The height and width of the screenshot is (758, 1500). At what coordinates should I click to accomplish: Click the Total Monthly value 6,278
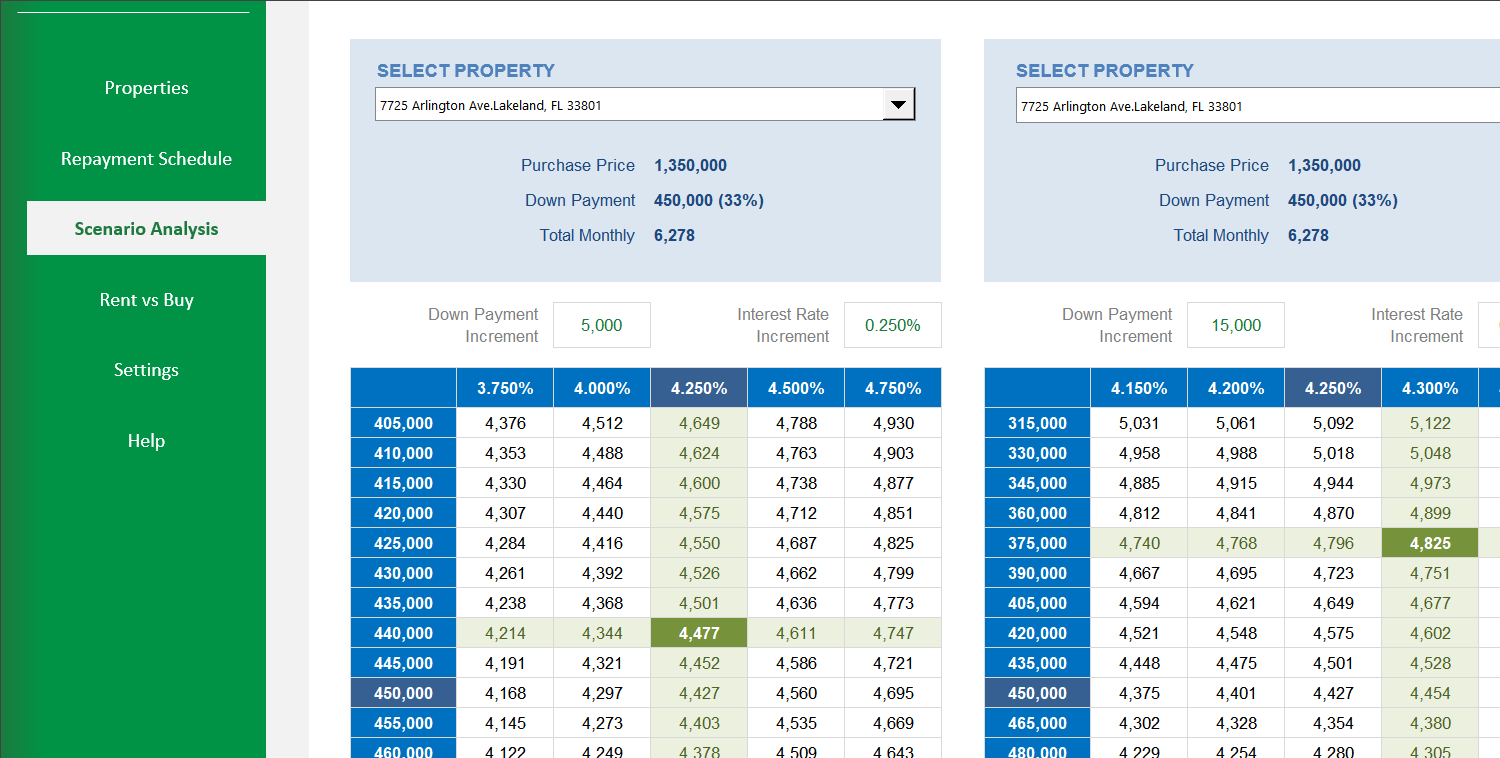coord(674,235)
